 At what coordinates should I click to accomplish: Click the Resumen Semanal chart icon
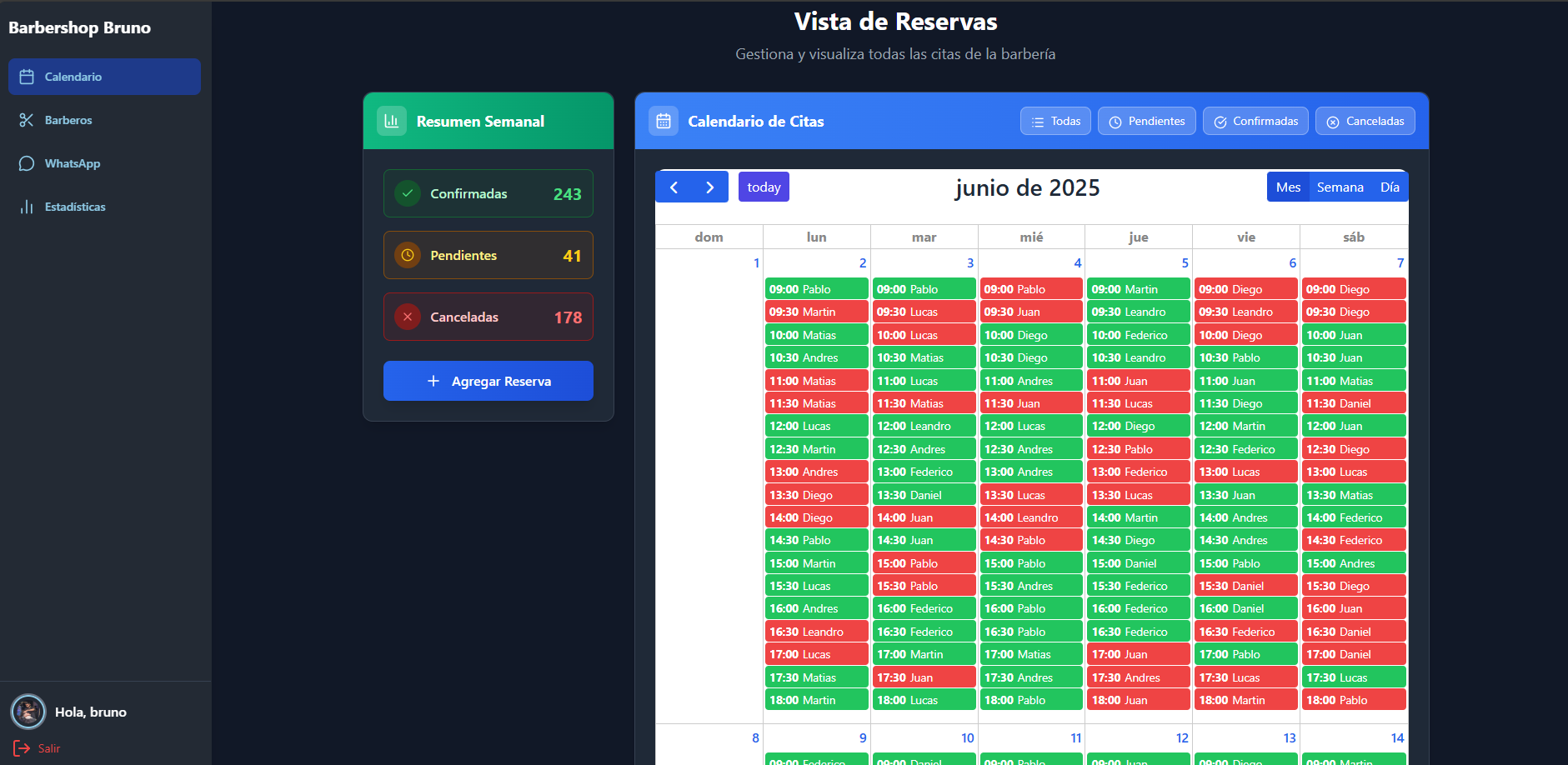(x=391, y=121)
